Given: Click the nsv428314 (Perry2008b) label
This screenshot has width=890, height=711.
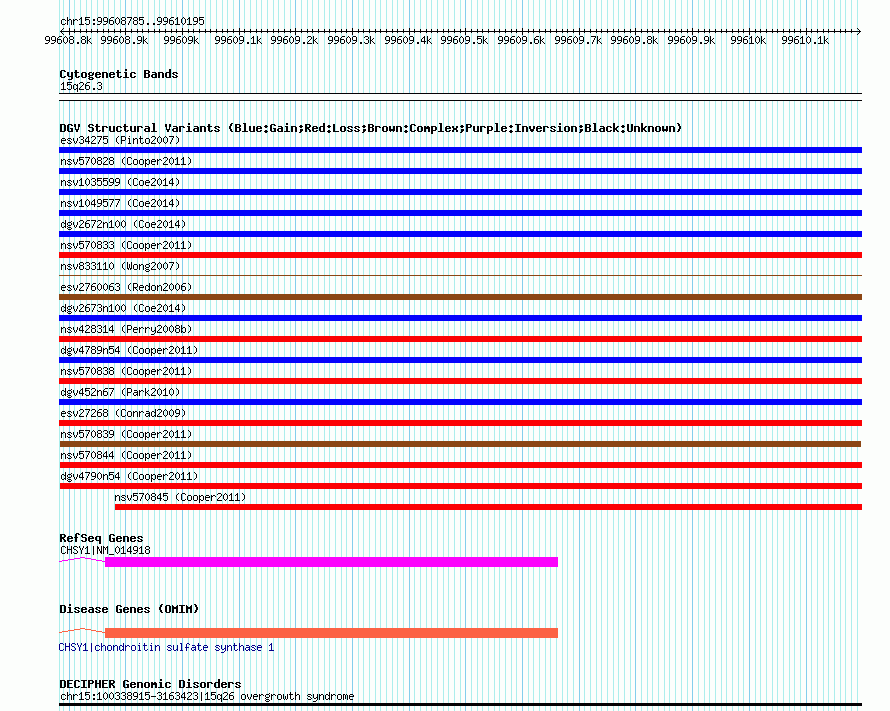Looking at the screenshot, I should click(x=126, y=329).
